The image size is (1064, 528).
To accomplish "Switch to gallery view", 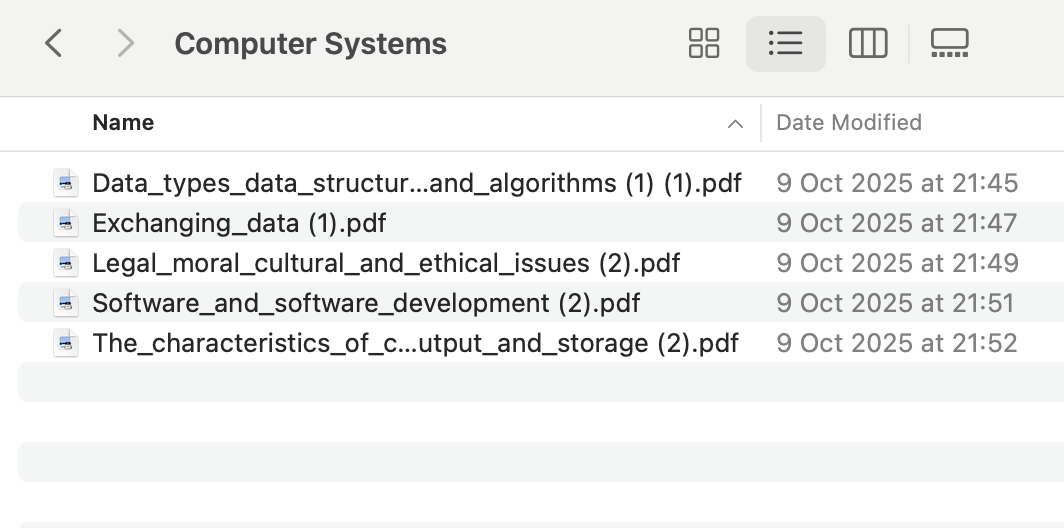I will (949, 44).
